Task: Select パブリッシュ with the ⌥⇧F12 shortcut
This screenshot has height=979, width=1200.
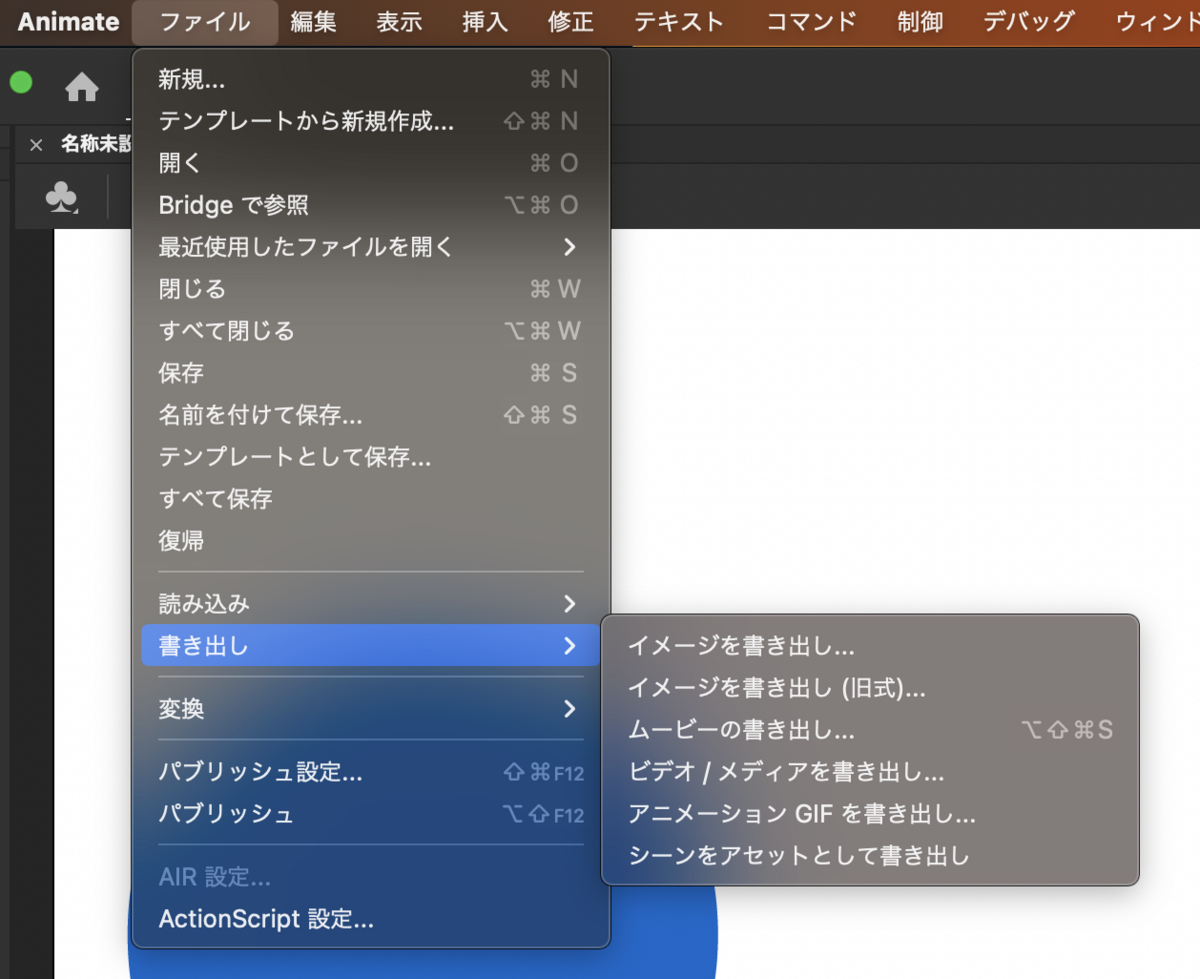Action: (371, 814)
